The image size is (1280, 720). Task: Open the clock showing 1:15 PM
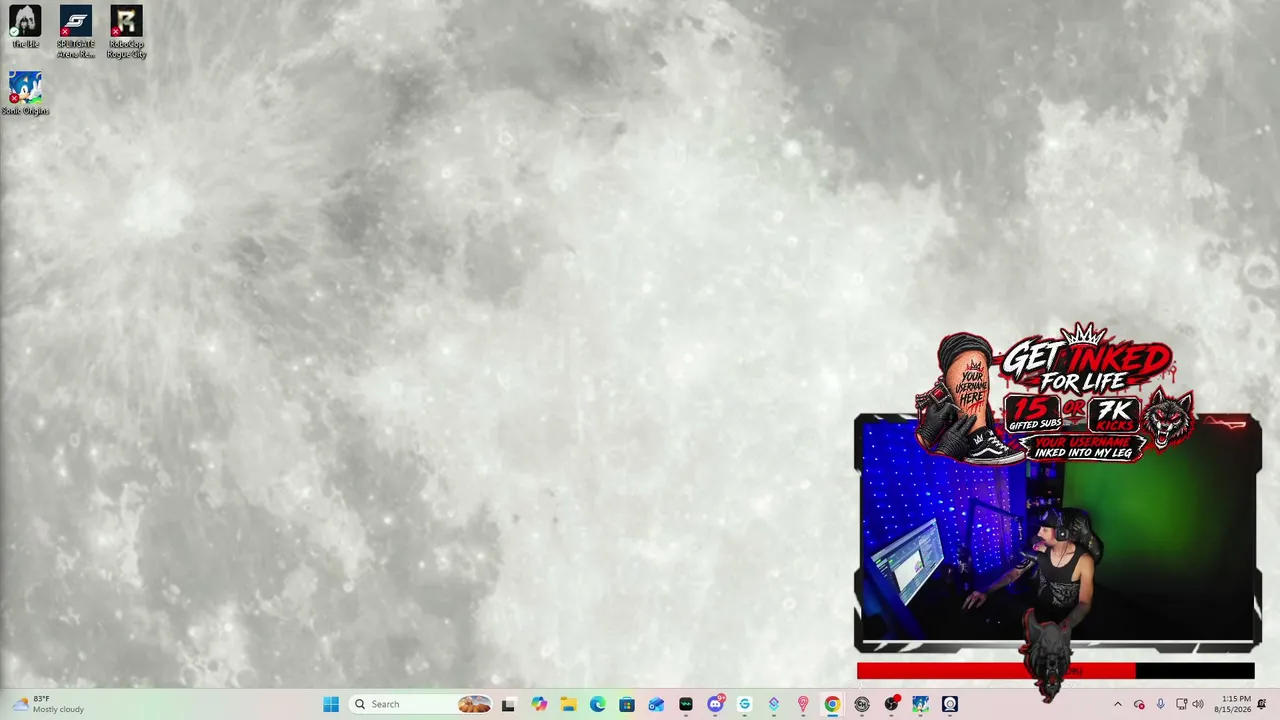1232,704
